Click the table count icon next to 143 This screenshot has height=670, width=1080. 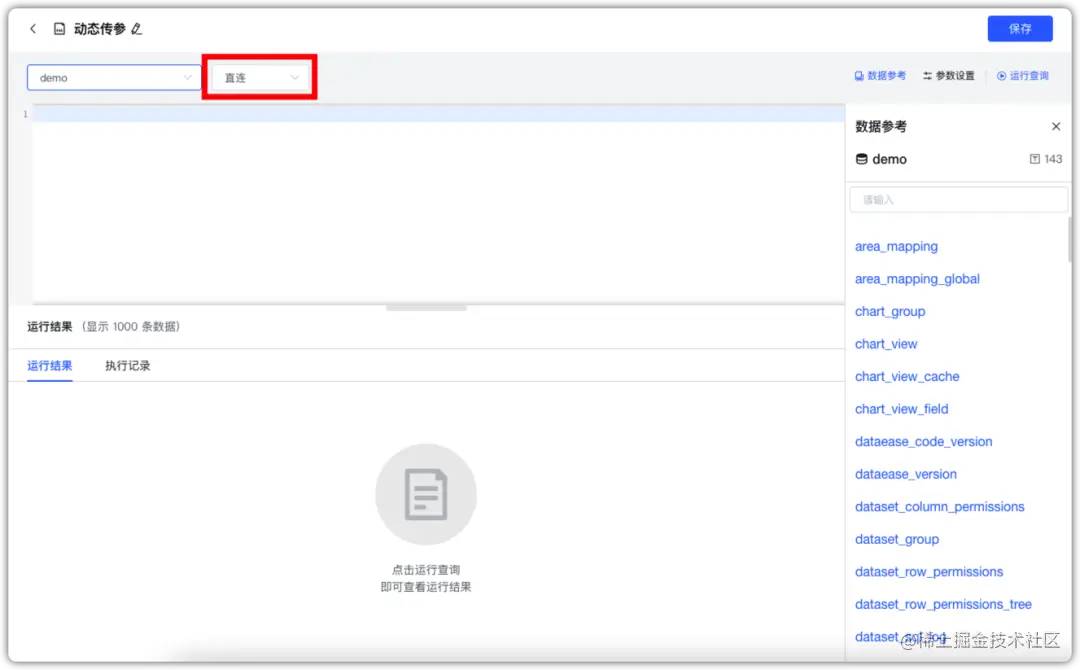pos(1035,159)
